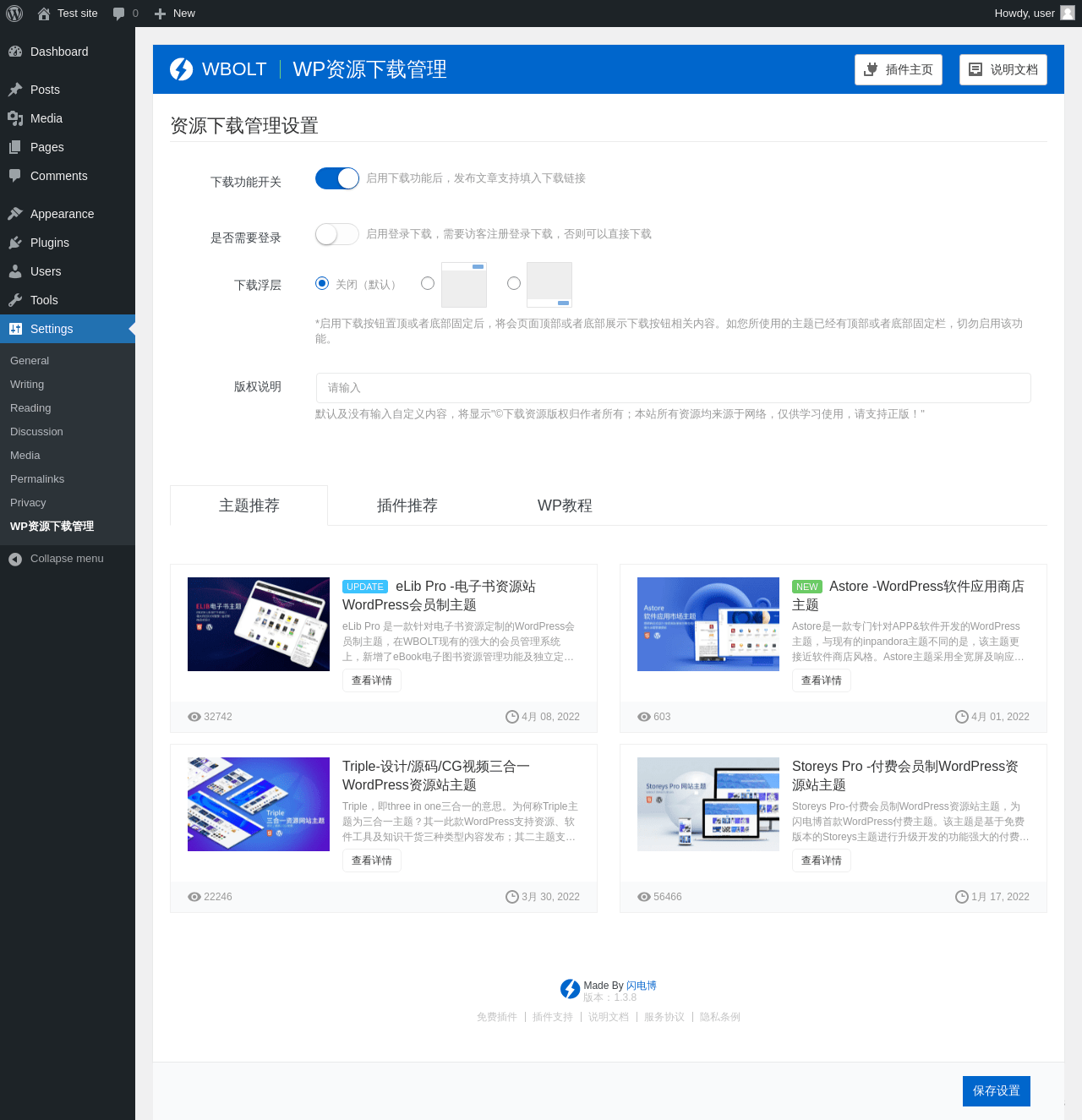Switch to the WP教程 tab

(x=566, y=505)
